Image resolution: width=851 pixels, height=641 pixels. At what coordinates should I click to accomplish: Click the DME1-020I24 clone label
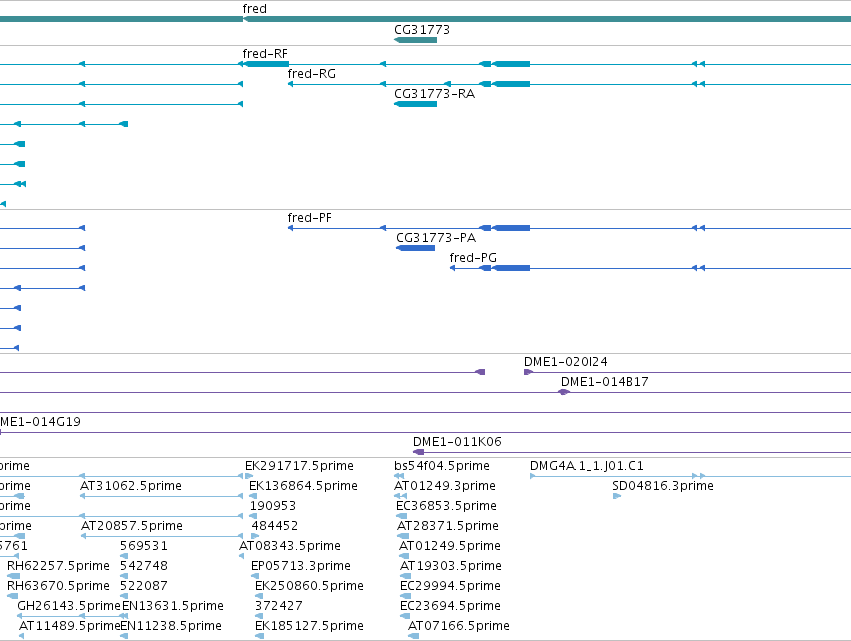[x=566, y=362]
